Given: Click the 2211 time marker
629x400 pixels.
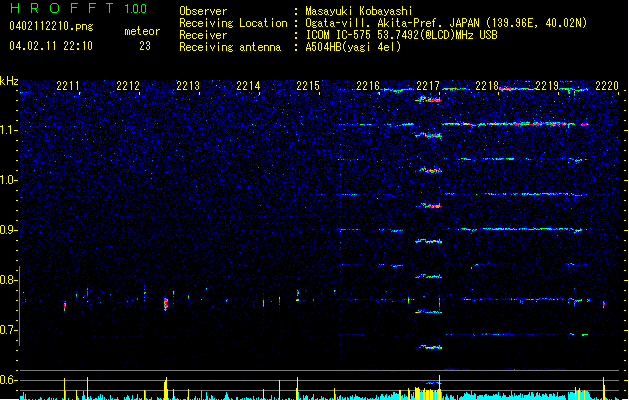Looking at the screenshot, I should [x=68, y=86].
